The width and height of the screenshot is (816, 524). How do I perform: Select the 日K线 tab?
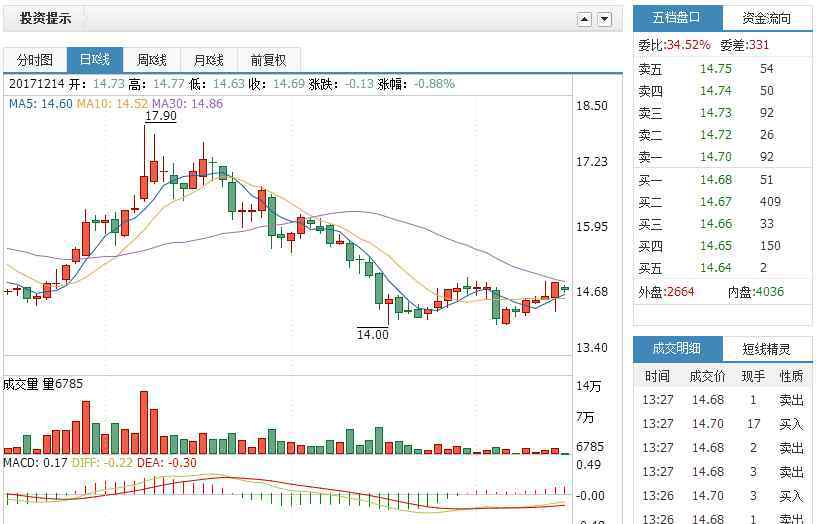95,60
